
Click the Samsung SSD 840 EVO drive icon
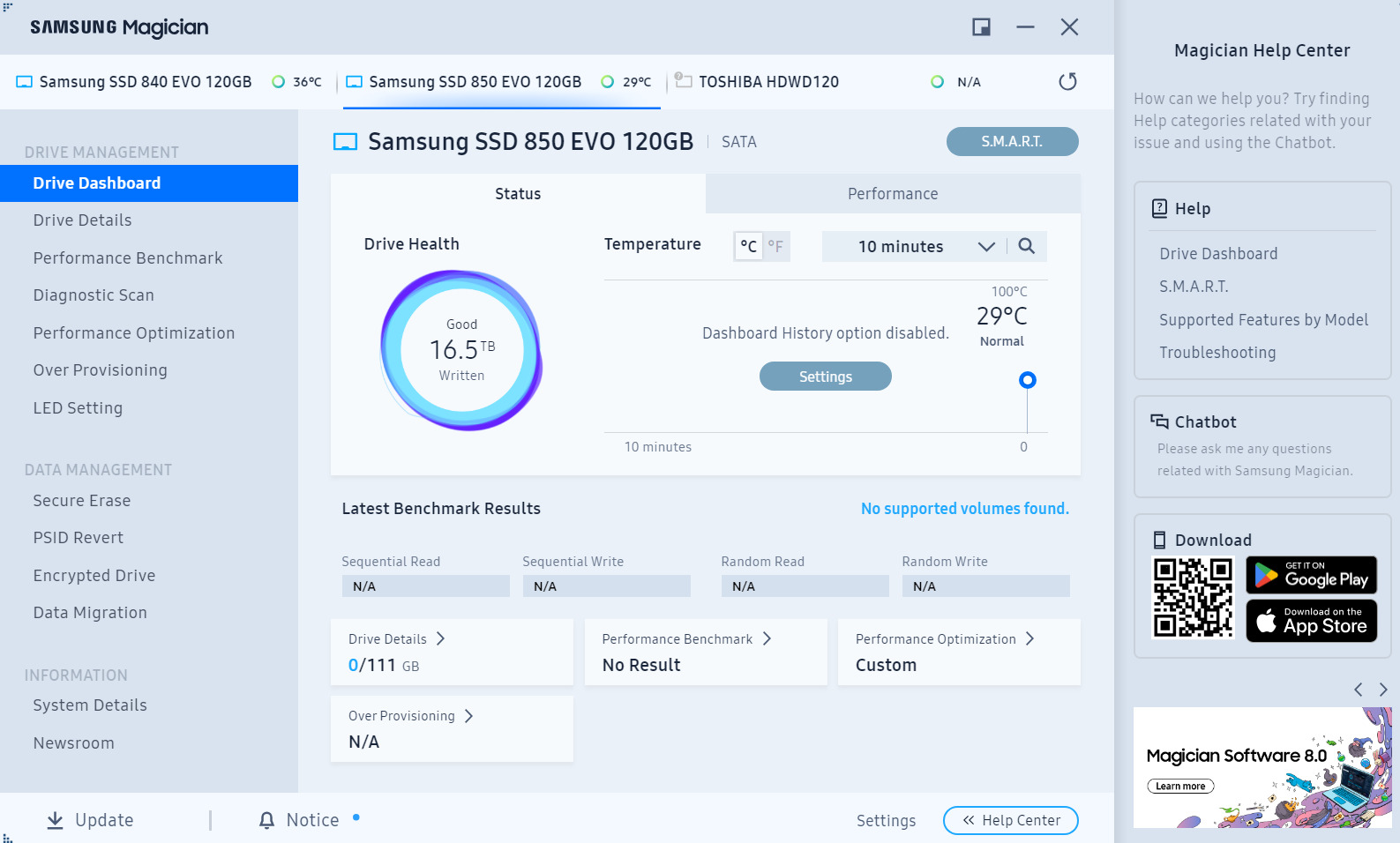click(25, 82)
